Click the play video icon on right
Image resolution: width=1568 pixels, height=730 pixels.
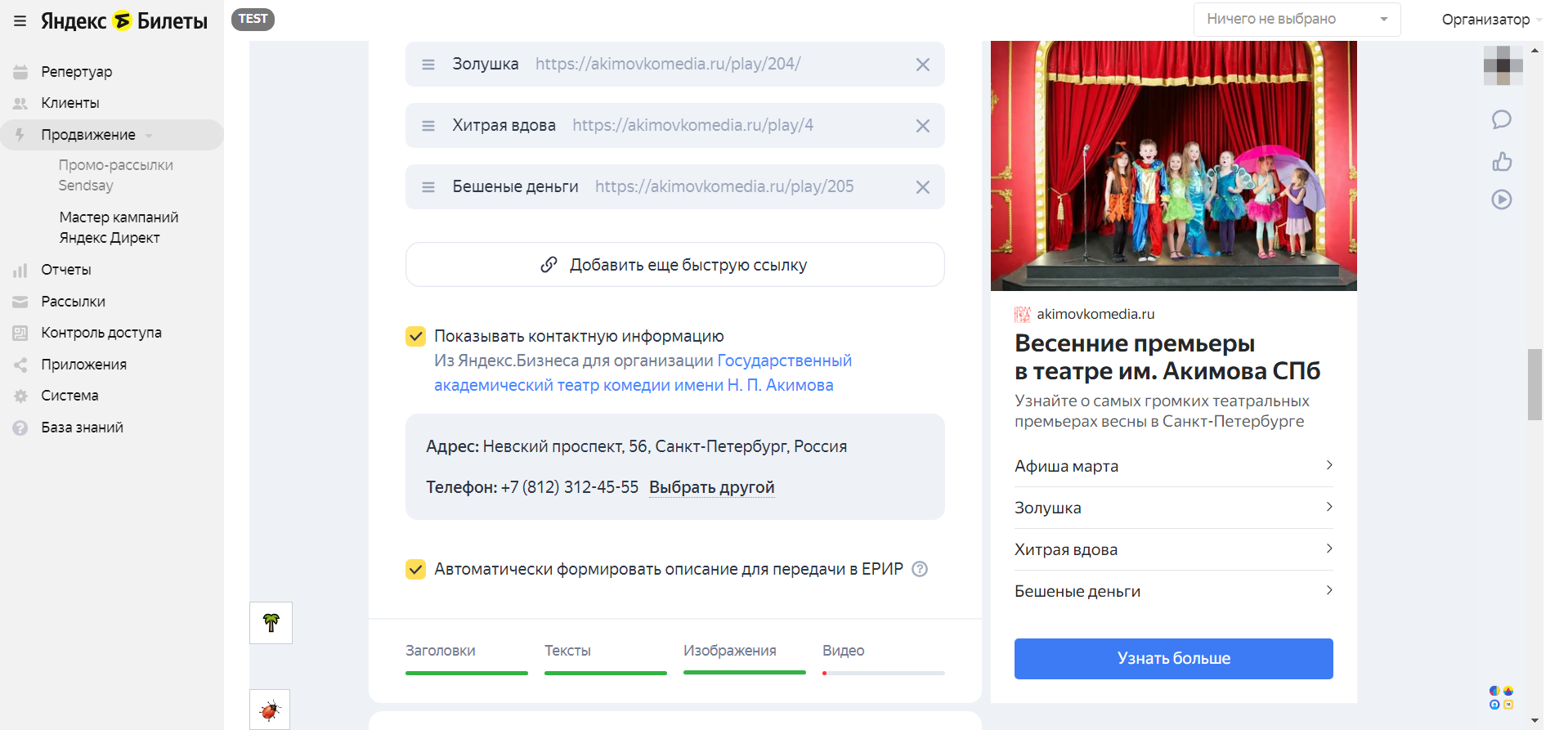pos(1502,199)
